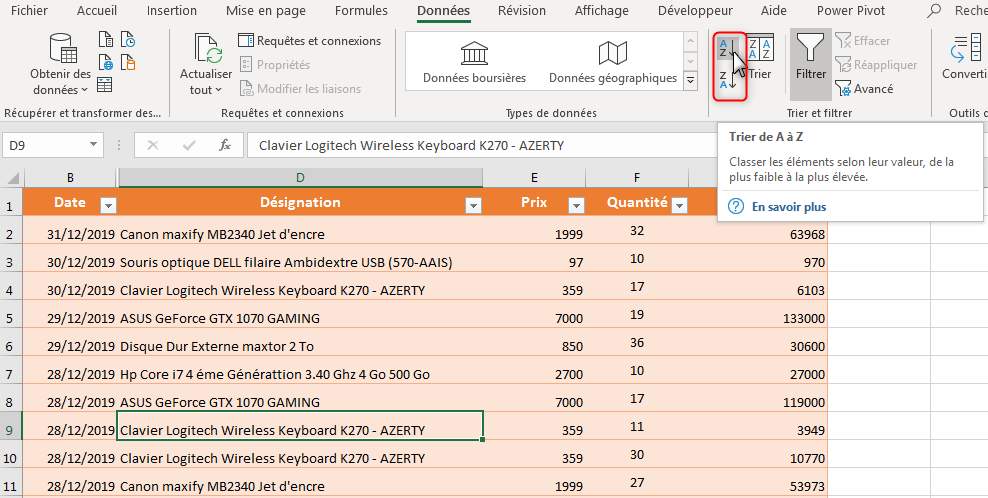Screen dimensions: 988x498
Task: Click the Name Box showing D9
Action: point(45,146)
